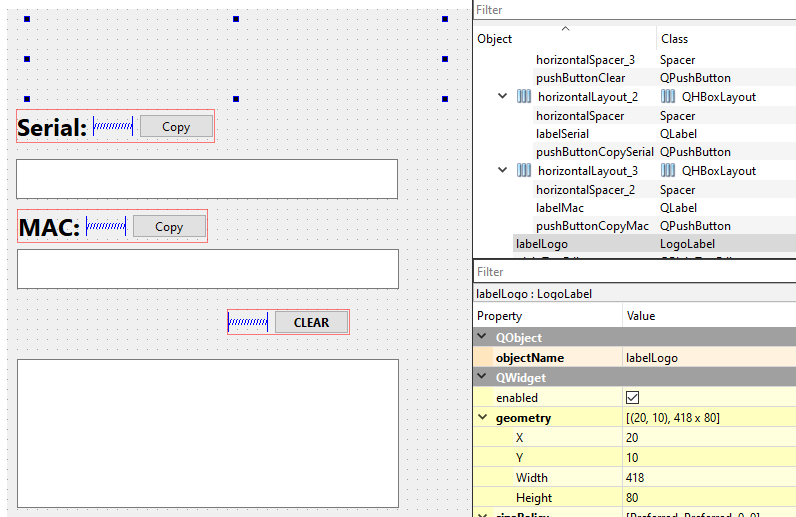
Task: Click QHBoxLayout class icon for horizontalLayout_3
Action: pyautogui.click(x=667, y=171)
